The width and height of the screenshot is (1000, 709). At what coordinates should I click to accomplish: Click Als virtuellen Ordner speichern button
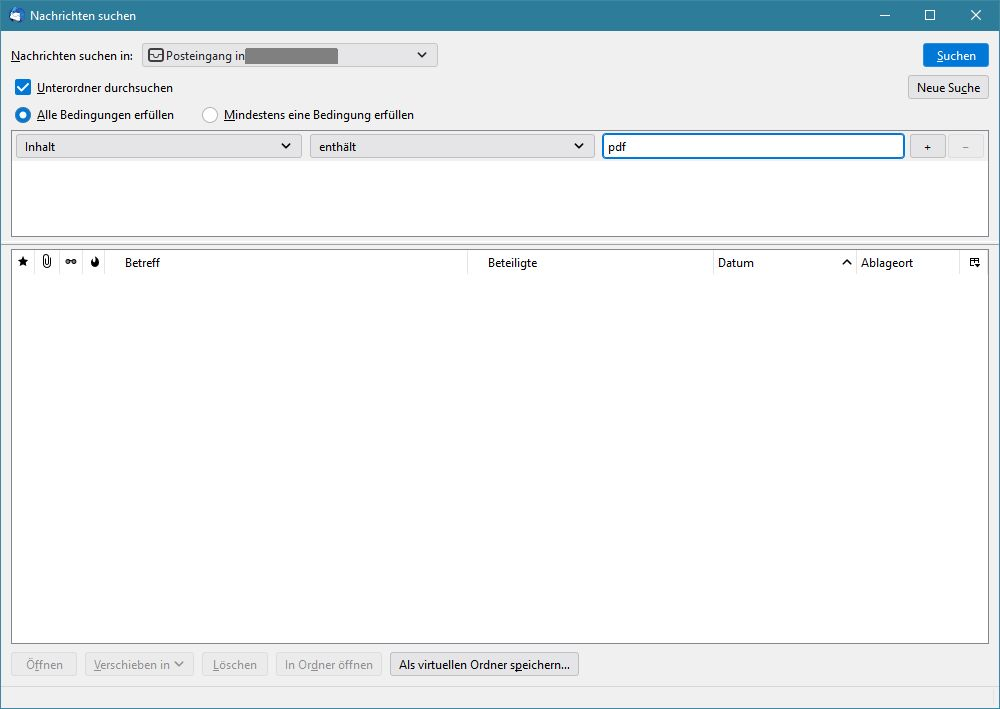[x=484, y=664]
